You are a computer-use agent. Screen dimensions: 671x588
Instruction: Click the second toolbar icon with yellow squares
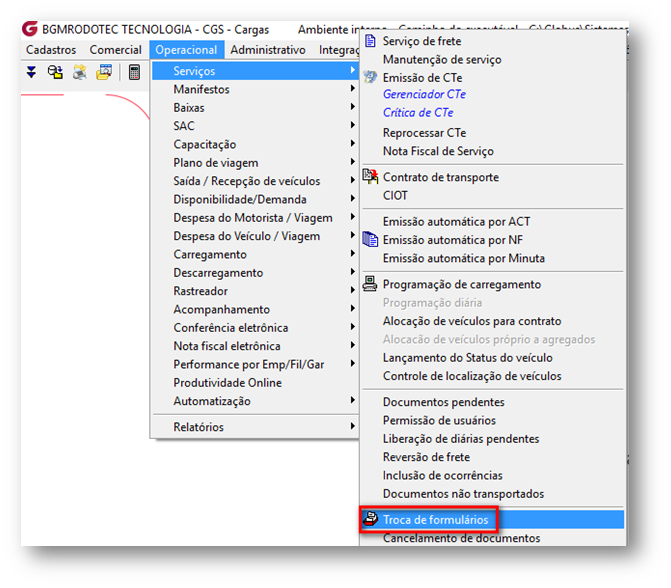tap(55, 72)
